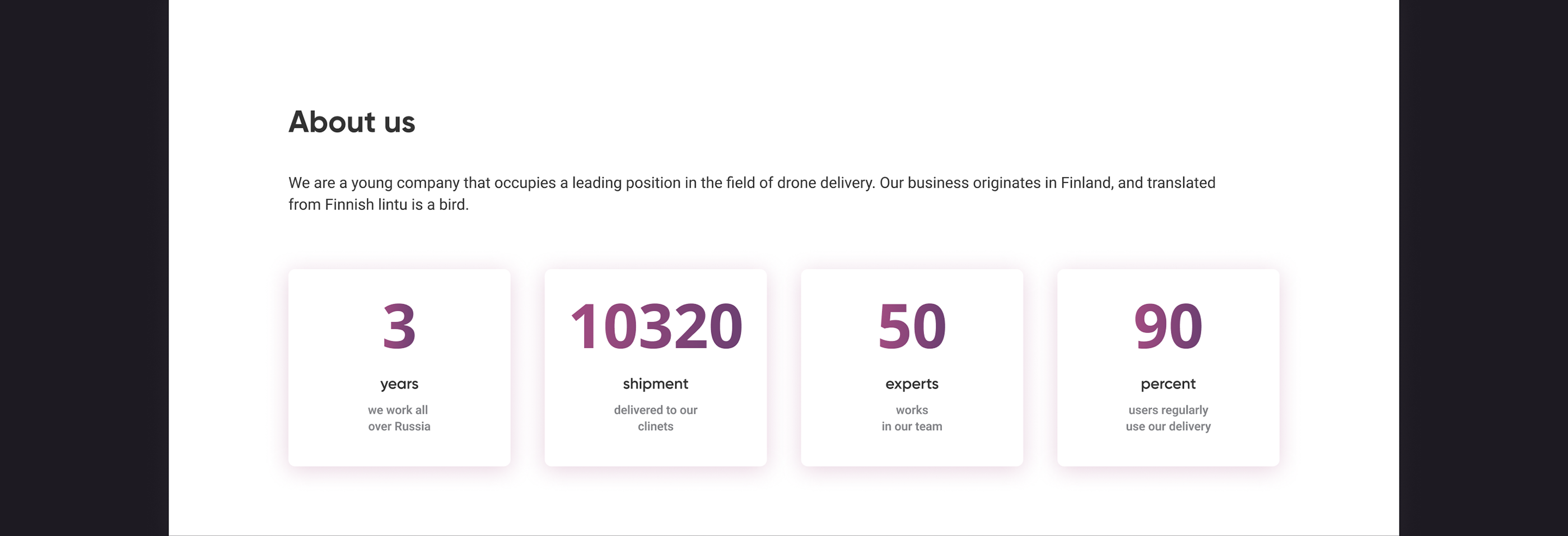Select the "experts" label
Viewport: 1568px width, 536px height.
coord(912,384)
